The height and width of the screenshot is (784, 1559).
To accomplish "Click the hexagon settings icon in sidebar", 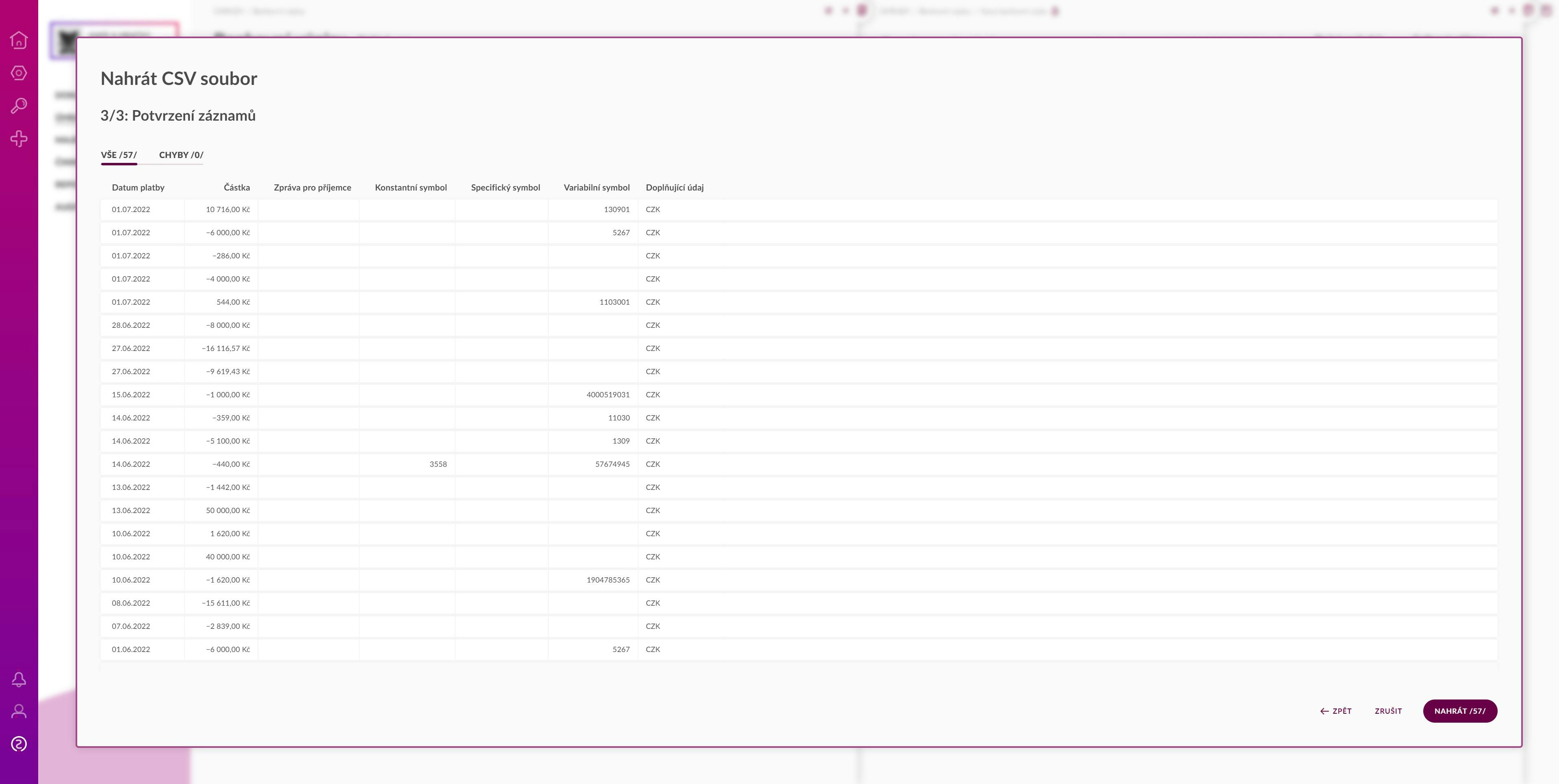I will (x=19, y=73).
